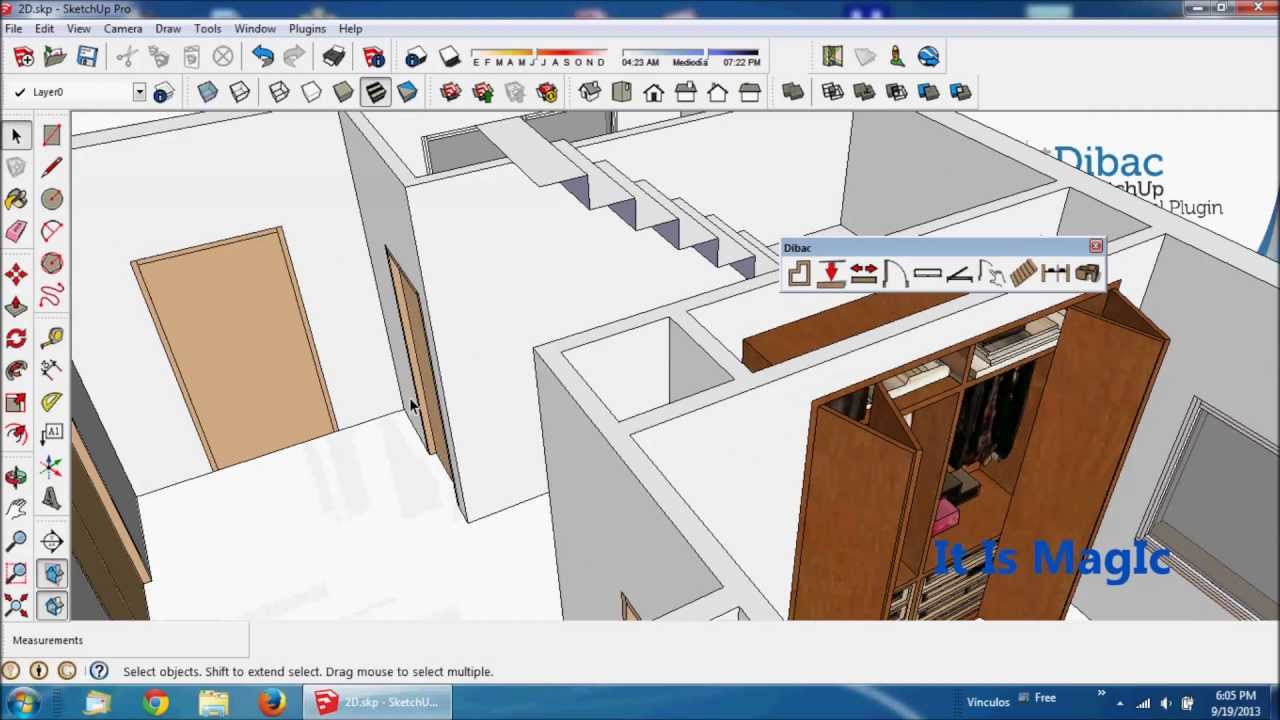Pick the Freehand squiggle tool
This screenshot has height=720, width=1280.
click(x=52, y=295)
